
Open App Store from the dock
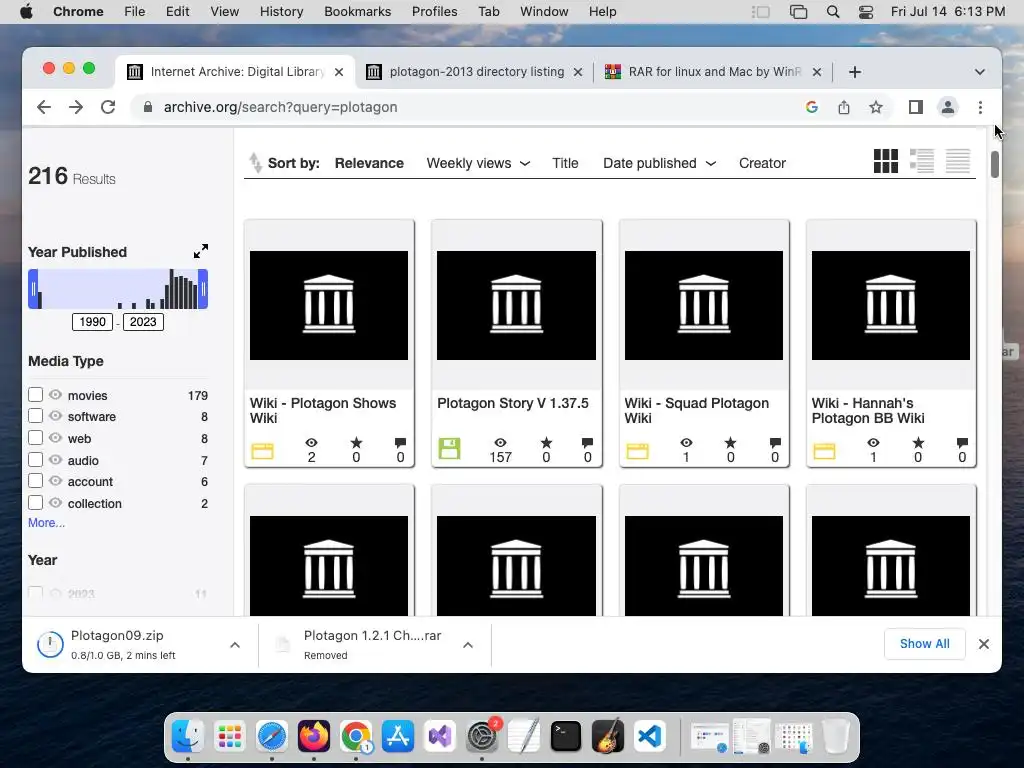398,737
